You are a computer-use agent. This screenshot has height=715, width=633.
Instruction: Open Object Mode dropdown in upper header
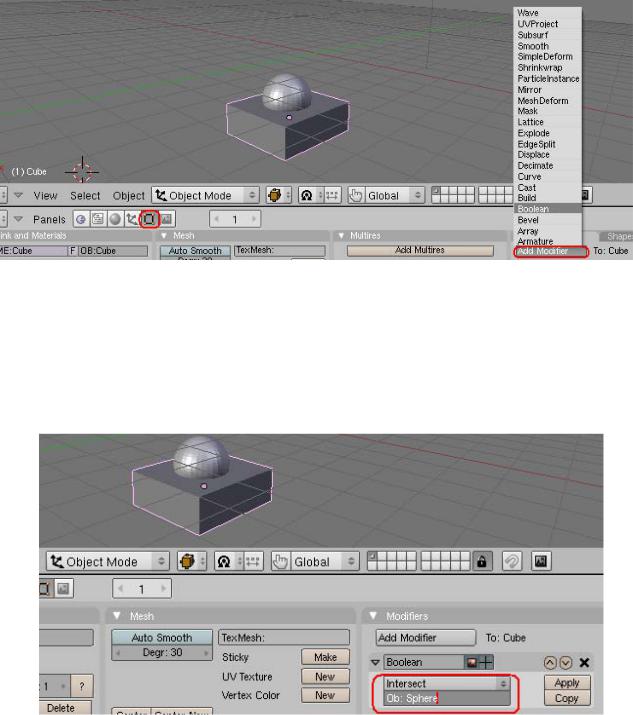pos(205,196)
